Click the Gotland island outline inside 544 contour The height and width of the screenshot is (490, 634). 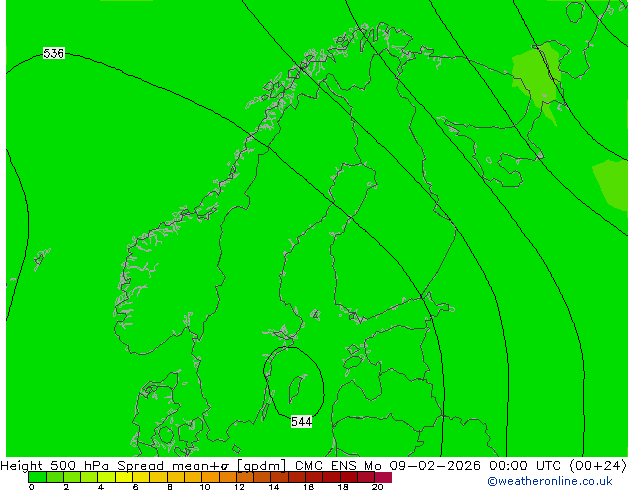coord(297,388)
